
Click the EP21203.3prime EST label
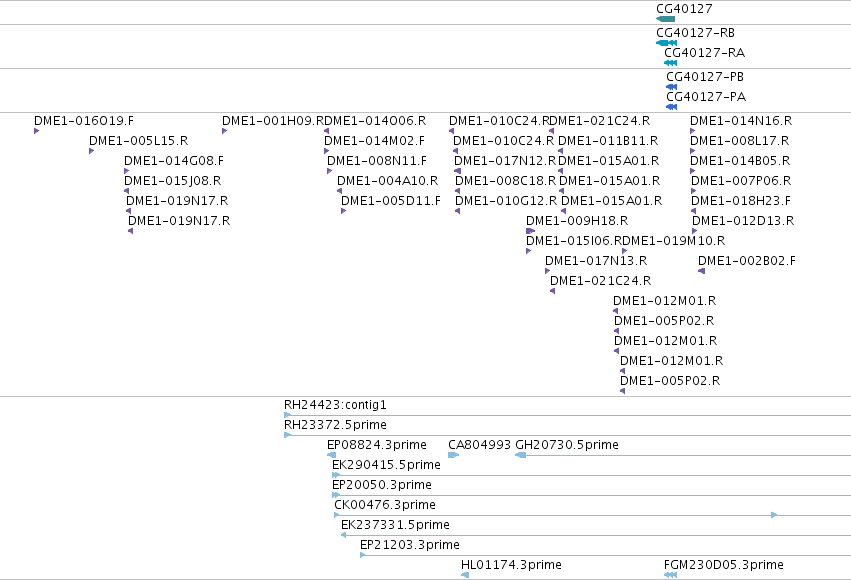(x=410, y=545)
